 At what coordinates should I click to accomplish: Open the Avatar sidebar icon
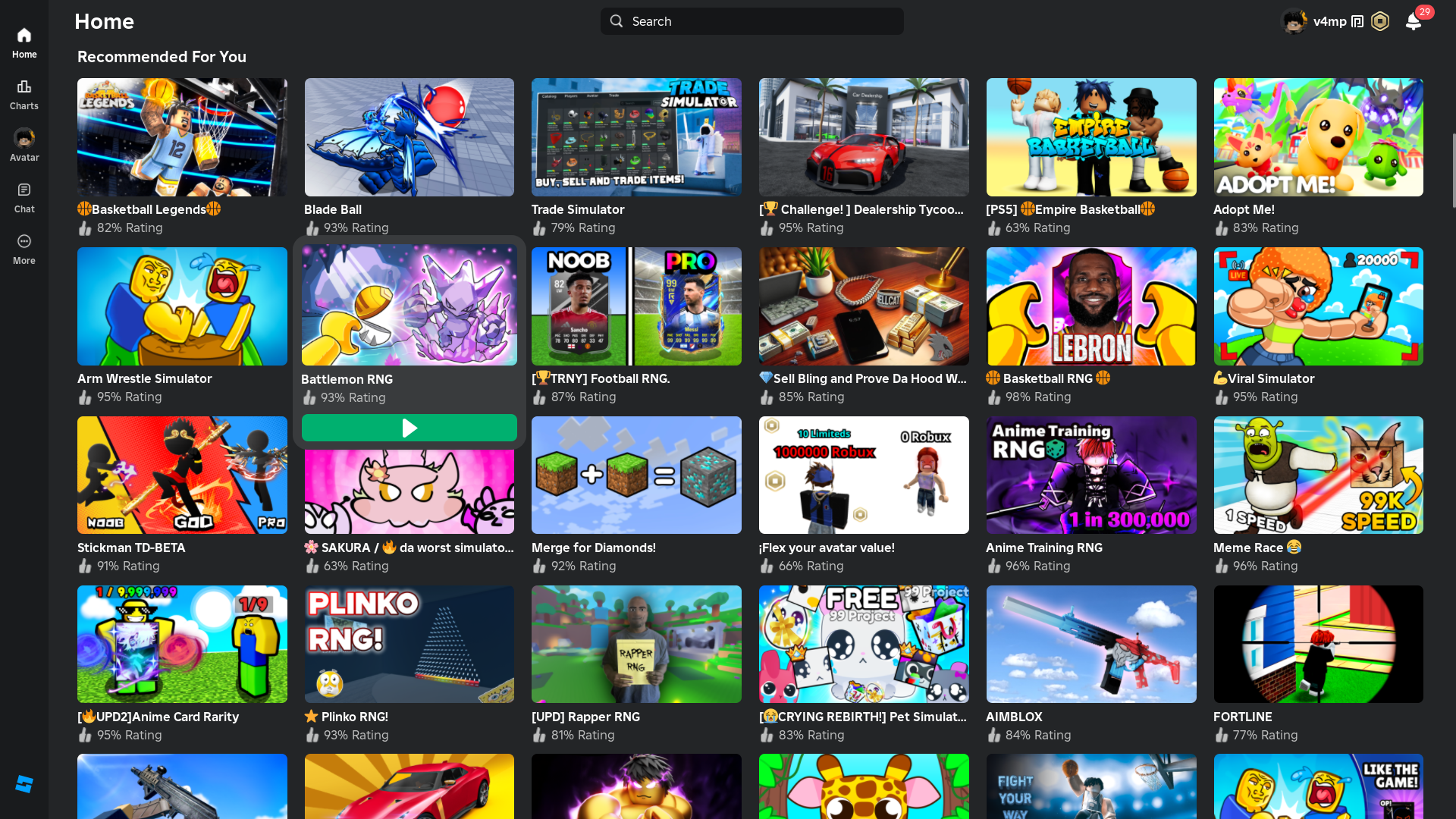point(24,139)
